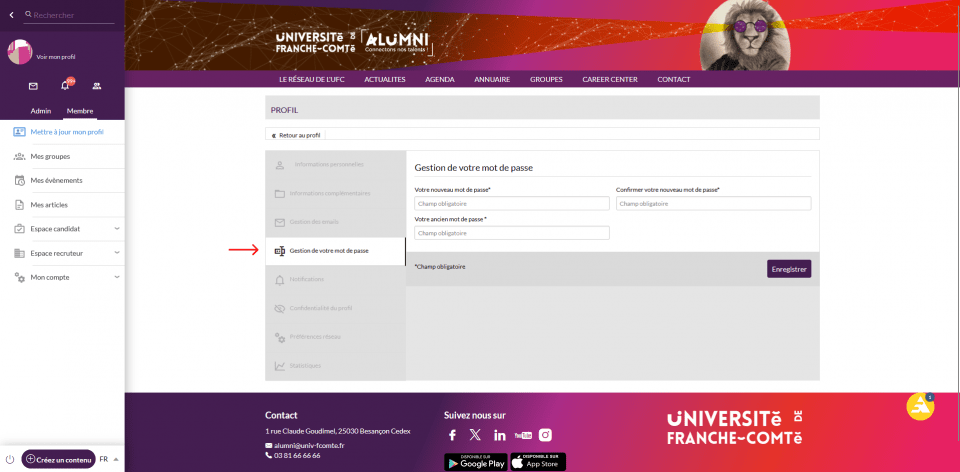This screenshot has height=472, width=960.
Task: Click the power logout icon
Action: (x=10, y=459)
